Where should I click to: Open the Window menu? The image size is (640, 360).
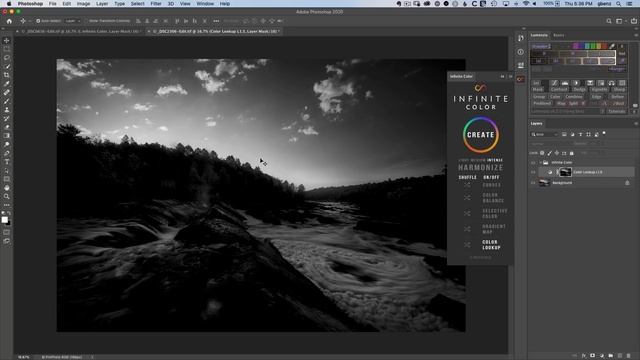pos(205,4)
